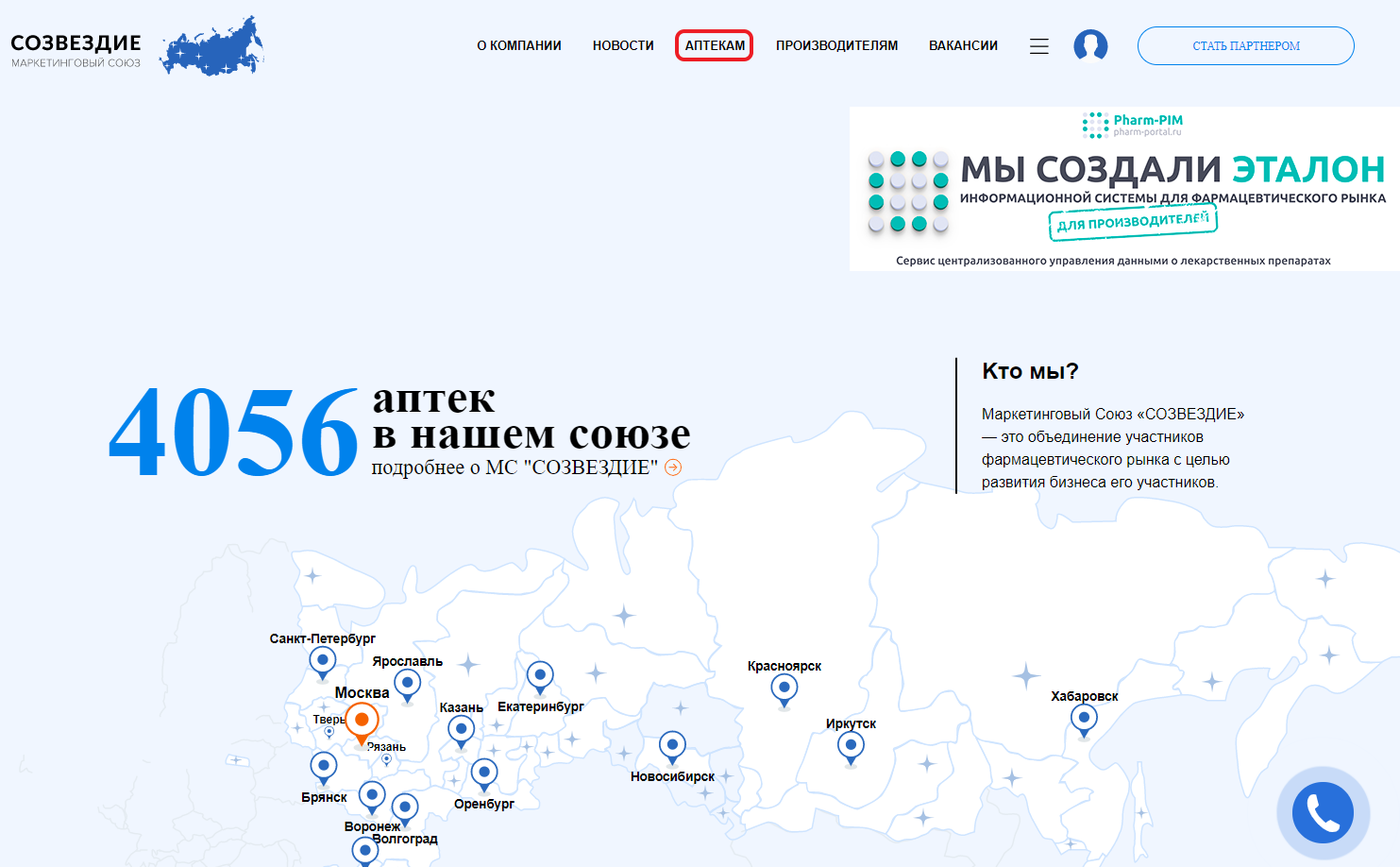This screenshot has width=1400, height=867.
Task: Open the "Новости" menu item
Action: point(623,45)
